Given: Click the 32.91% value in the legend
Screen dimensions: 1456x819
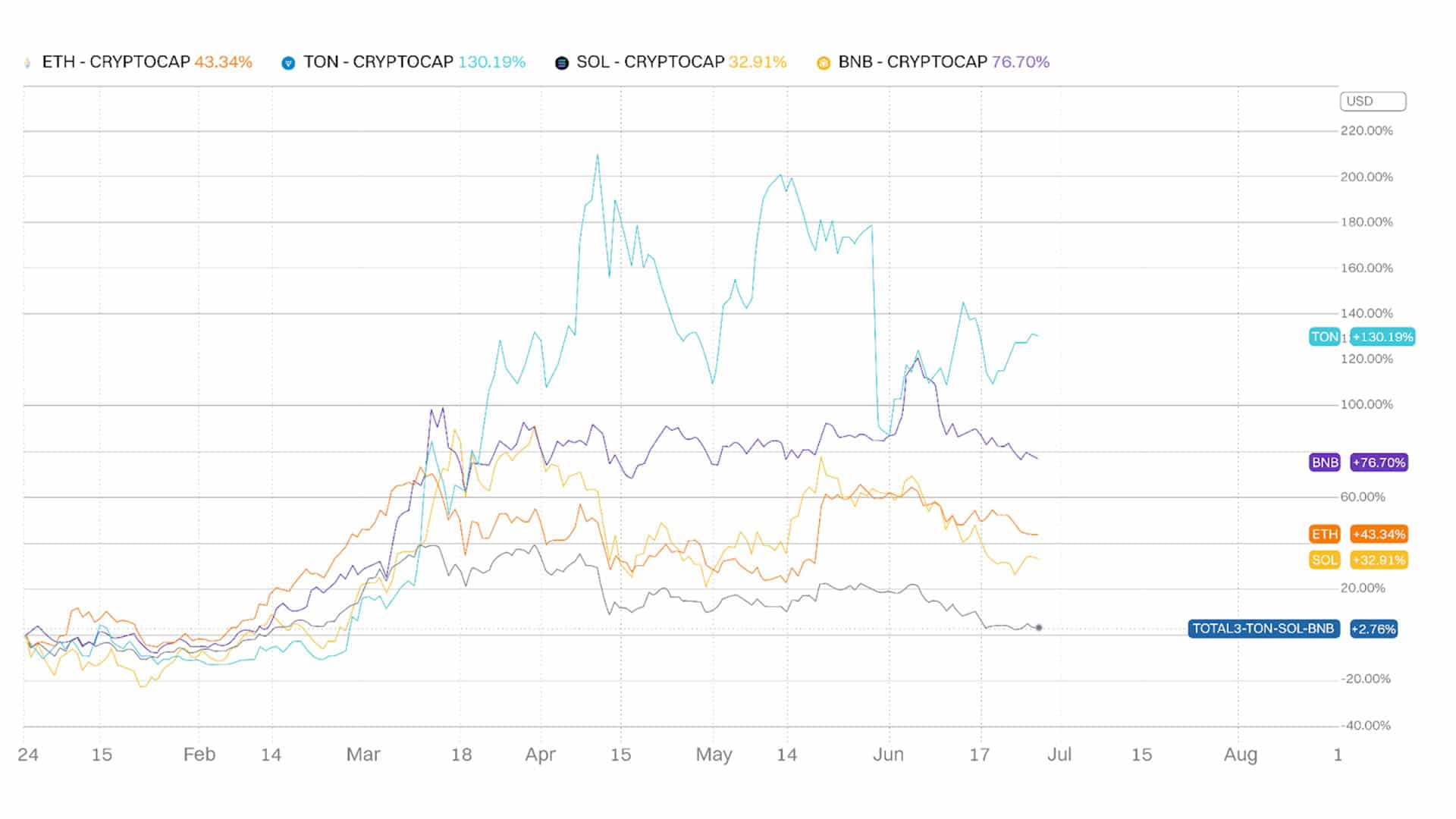Looking at the screenshot, I should (x=758, y=62).
